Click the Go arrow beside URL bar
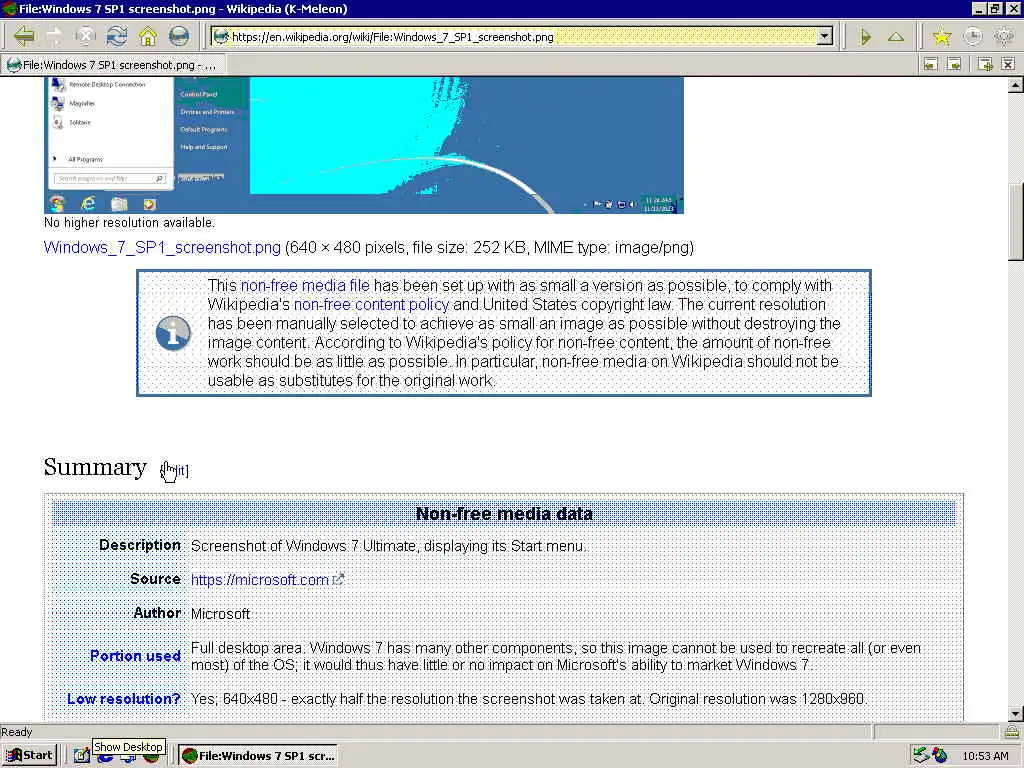This screenshot has height=768, width=1024. [866, 37]
